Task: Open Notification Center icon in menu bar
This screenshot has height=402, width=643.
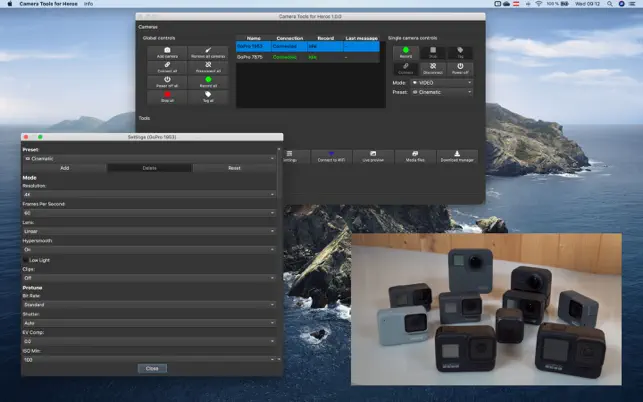Action: (633, 4)
